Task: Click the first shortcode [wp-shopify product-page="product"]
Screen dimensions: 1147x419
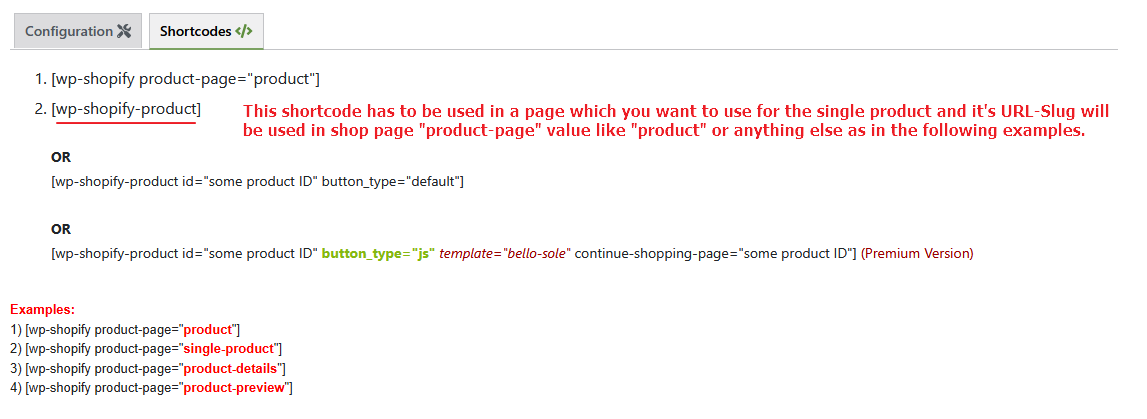Action: pyautogui.click(x=185, y=78)
